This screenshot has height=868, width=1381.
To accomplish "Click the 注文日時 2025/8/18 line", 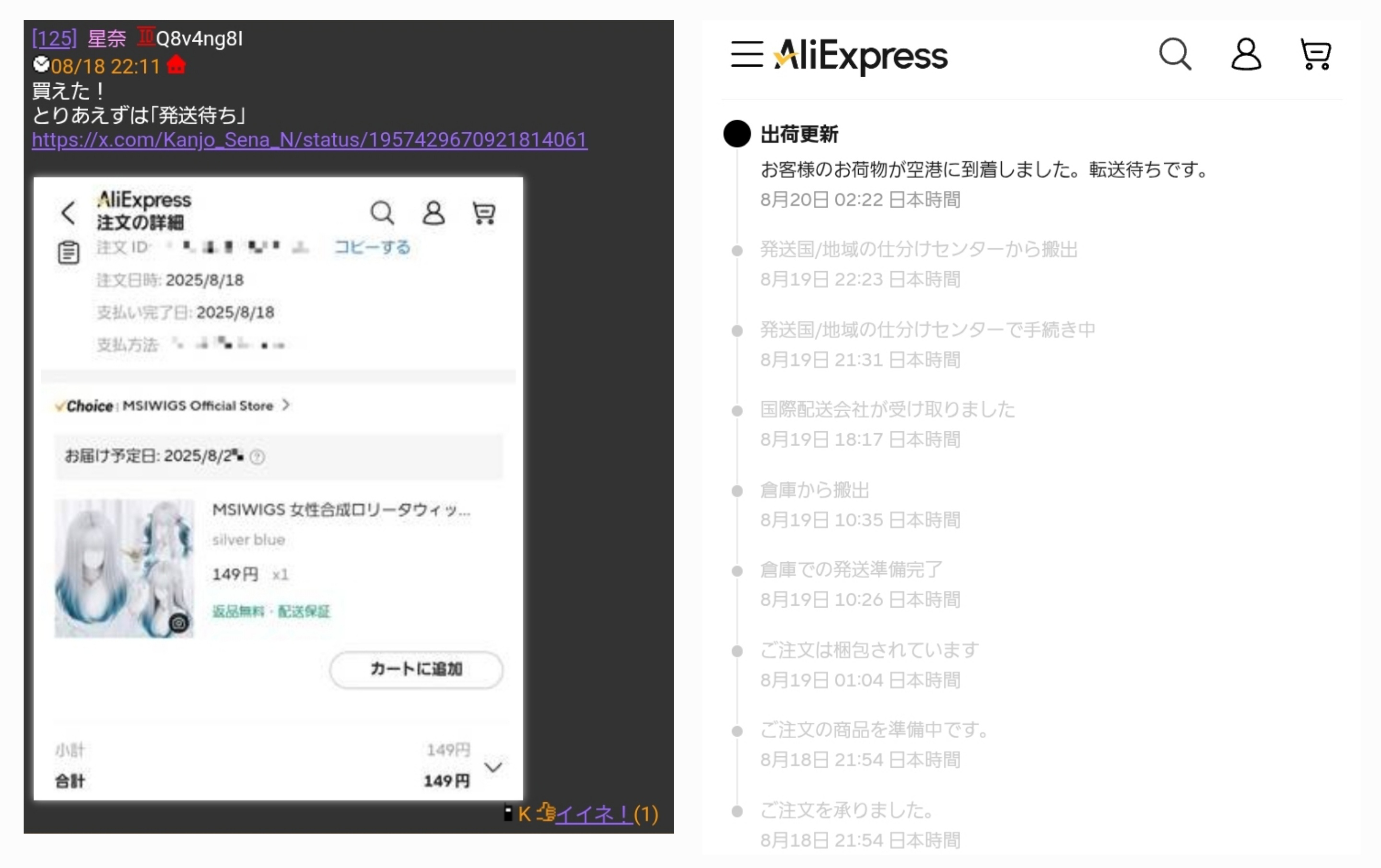I will (x=170, y=280).
